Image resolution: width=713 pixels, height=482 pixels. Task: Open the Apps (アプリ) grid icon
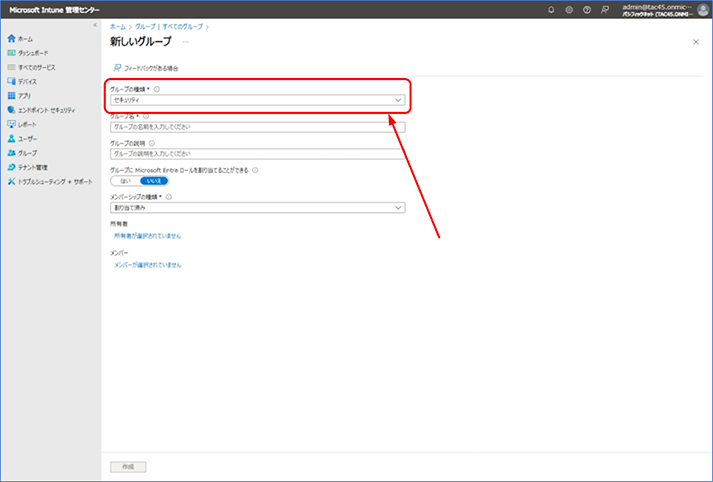pos(11,95)
